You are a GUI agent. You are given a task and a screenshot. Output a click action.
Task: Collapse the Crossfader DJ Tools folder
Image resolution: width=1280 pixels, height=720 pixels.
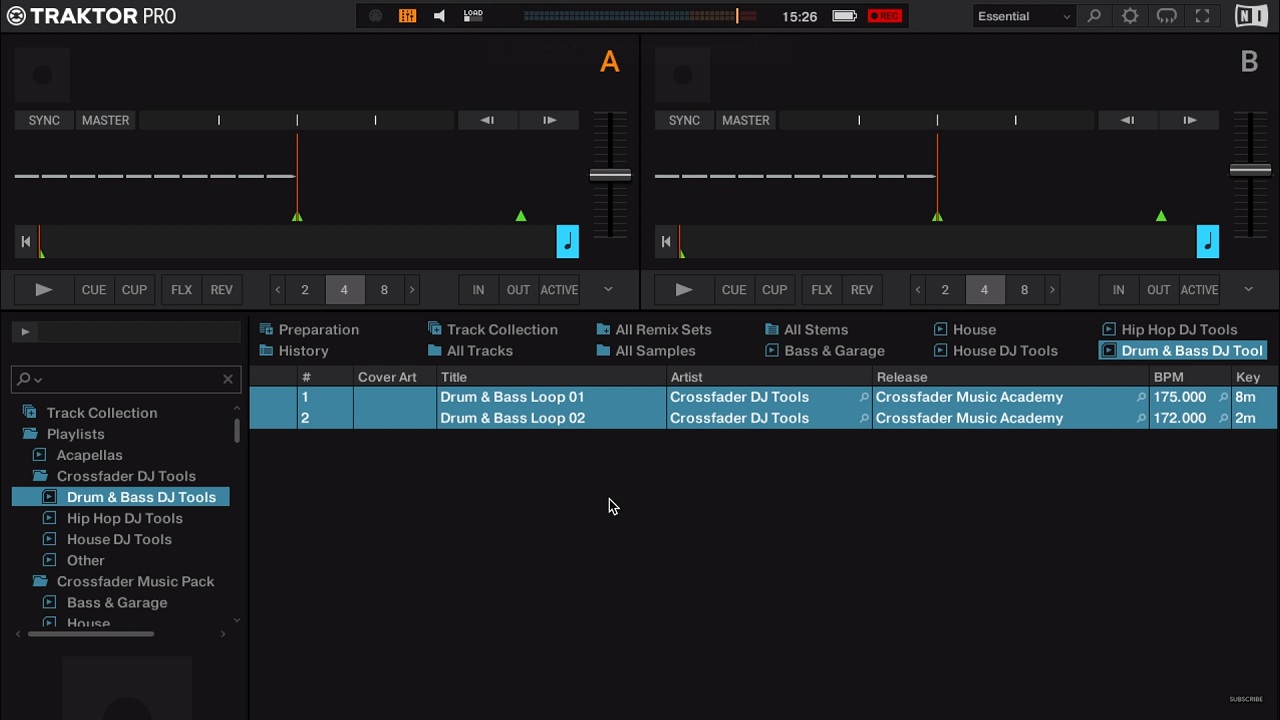click(40, 476)
